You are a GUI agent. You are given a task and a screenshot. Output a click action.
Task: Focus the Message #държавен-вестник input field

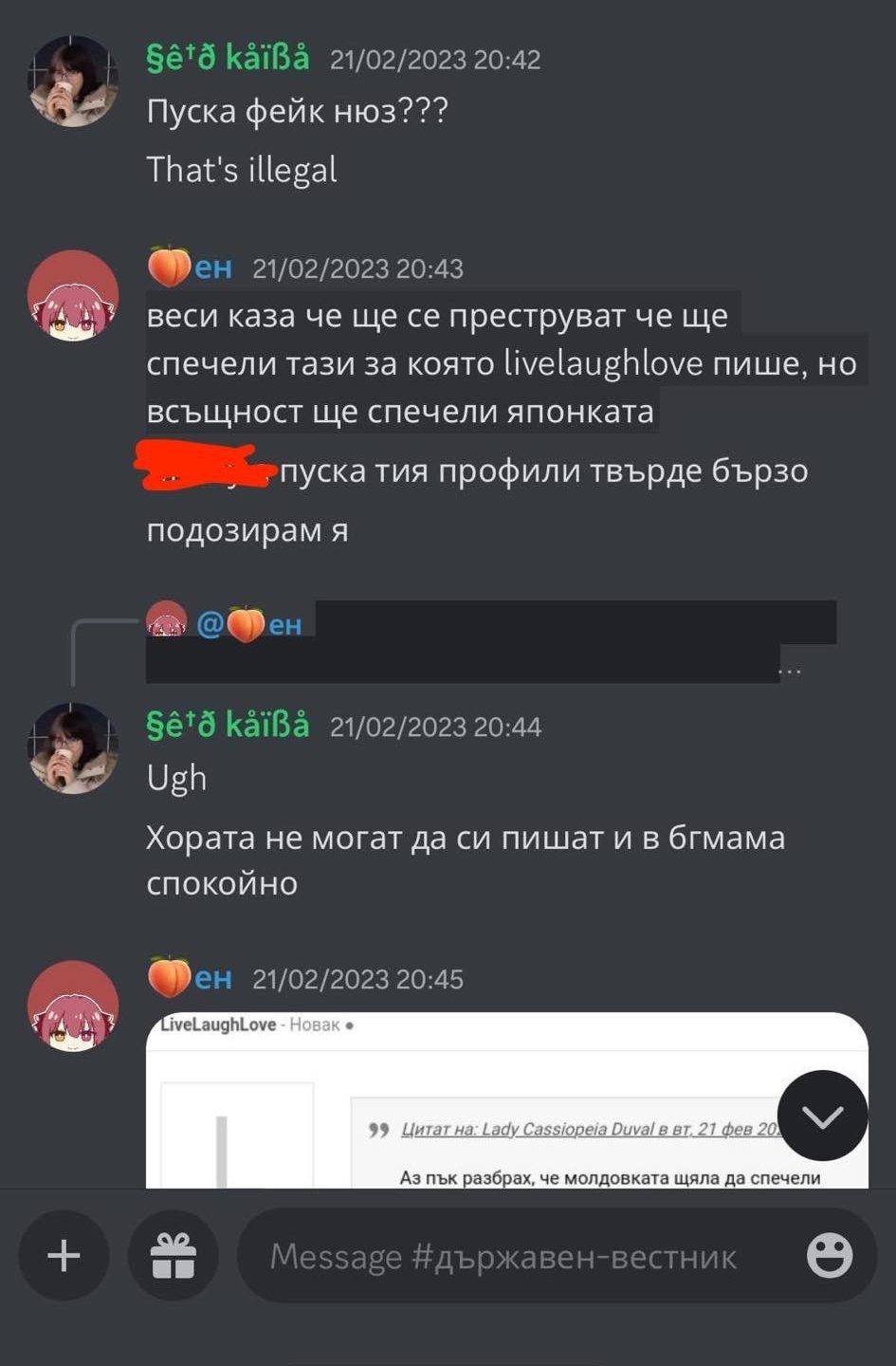point(557,1256)
